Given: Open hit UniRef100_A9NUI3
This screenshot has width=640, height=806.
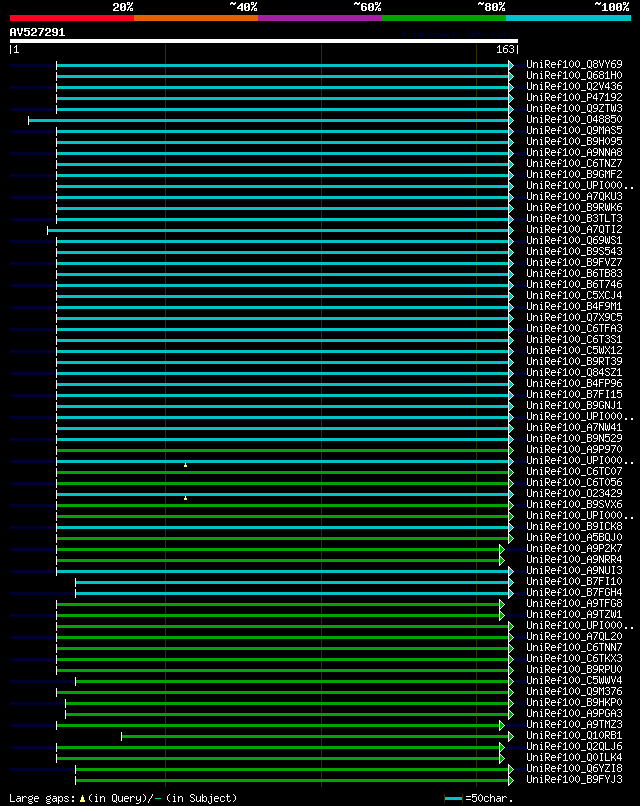Looking at the screenshot, I should click(574, 571).
